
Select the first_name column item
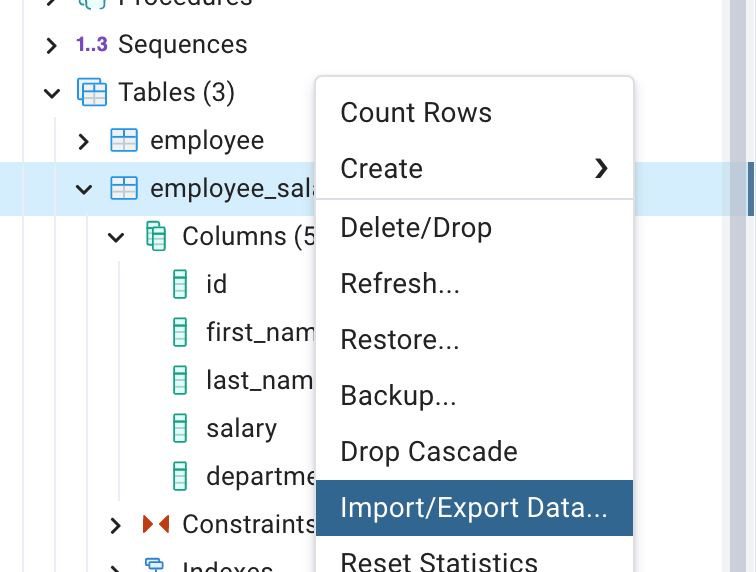(x=260, y=332)
